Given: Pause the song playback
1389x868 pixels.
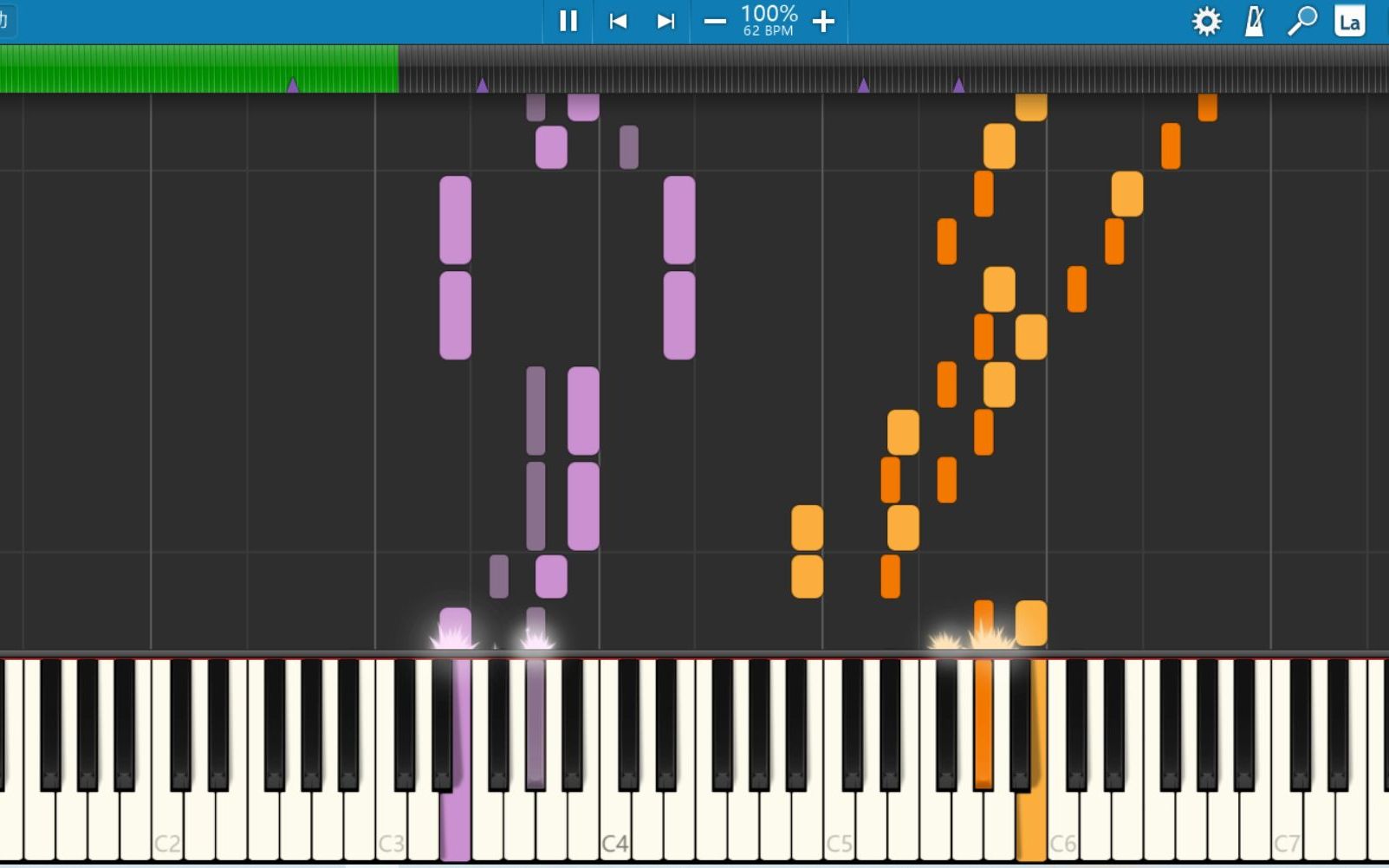Looking at the screenshot, I should coord(568,21).
